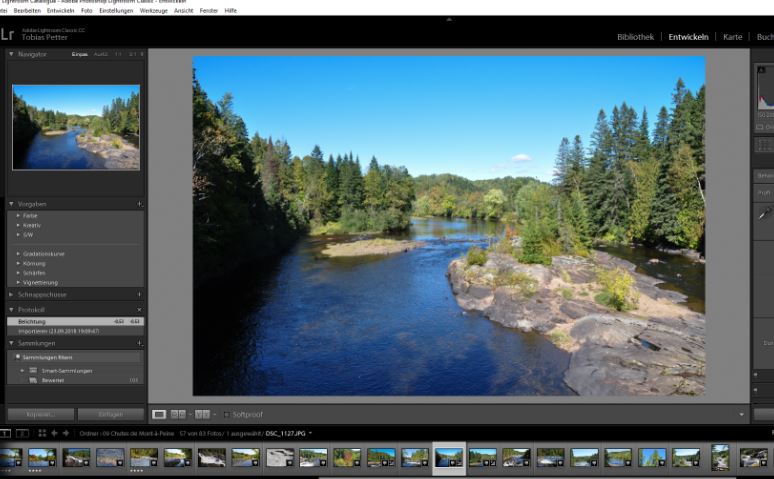The image size is (774, 479).
Task: Expand the Schärfen presets group
Action: (18, 273)
